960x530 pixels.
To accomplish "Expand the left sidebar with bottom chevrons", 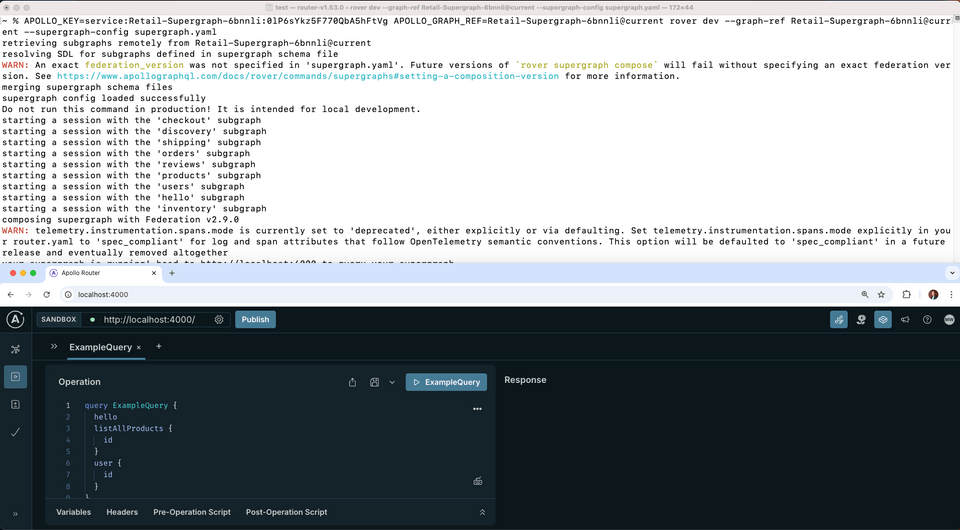I will click(x=15, y=514).
